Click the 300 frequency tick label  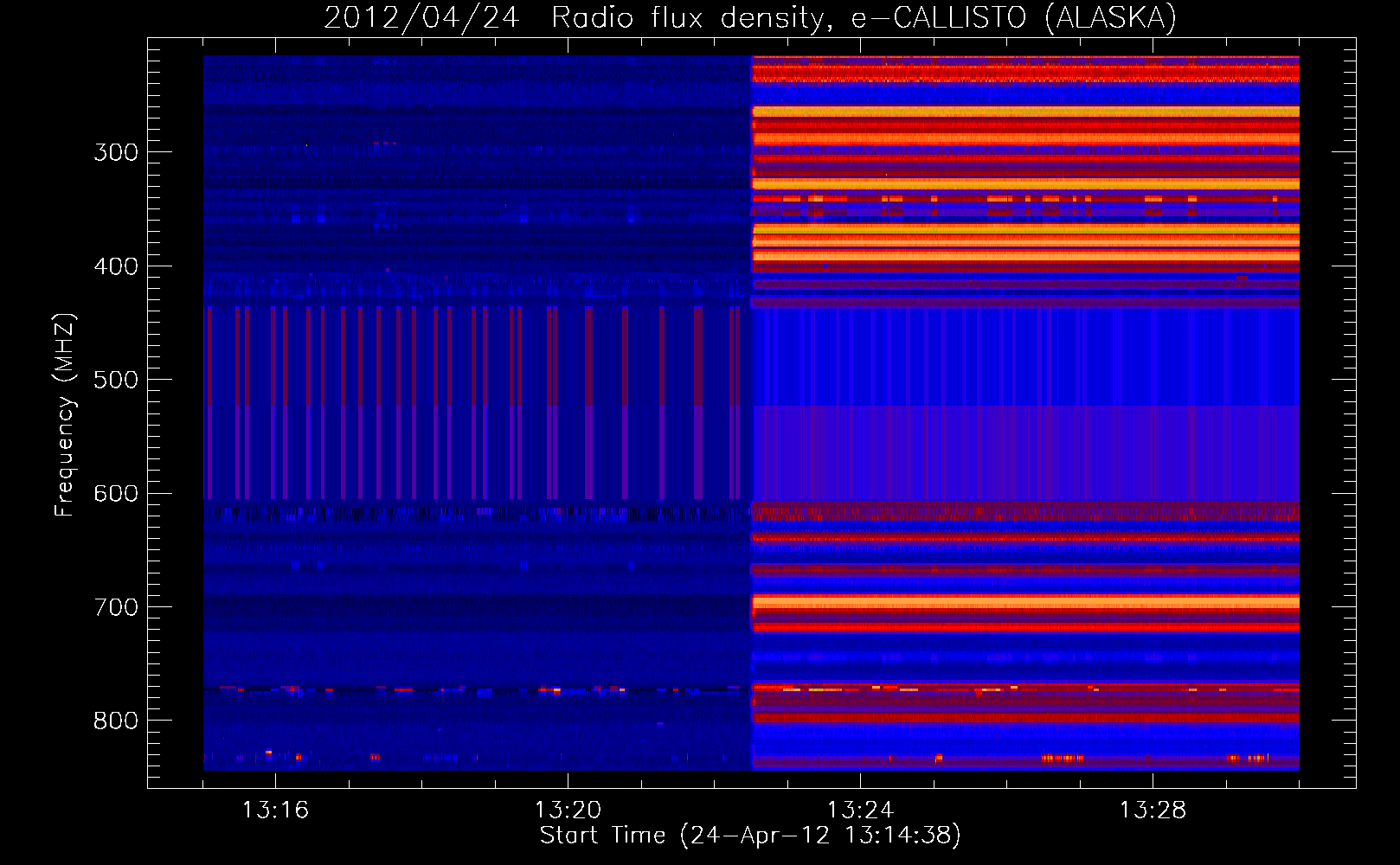point(116,152)
